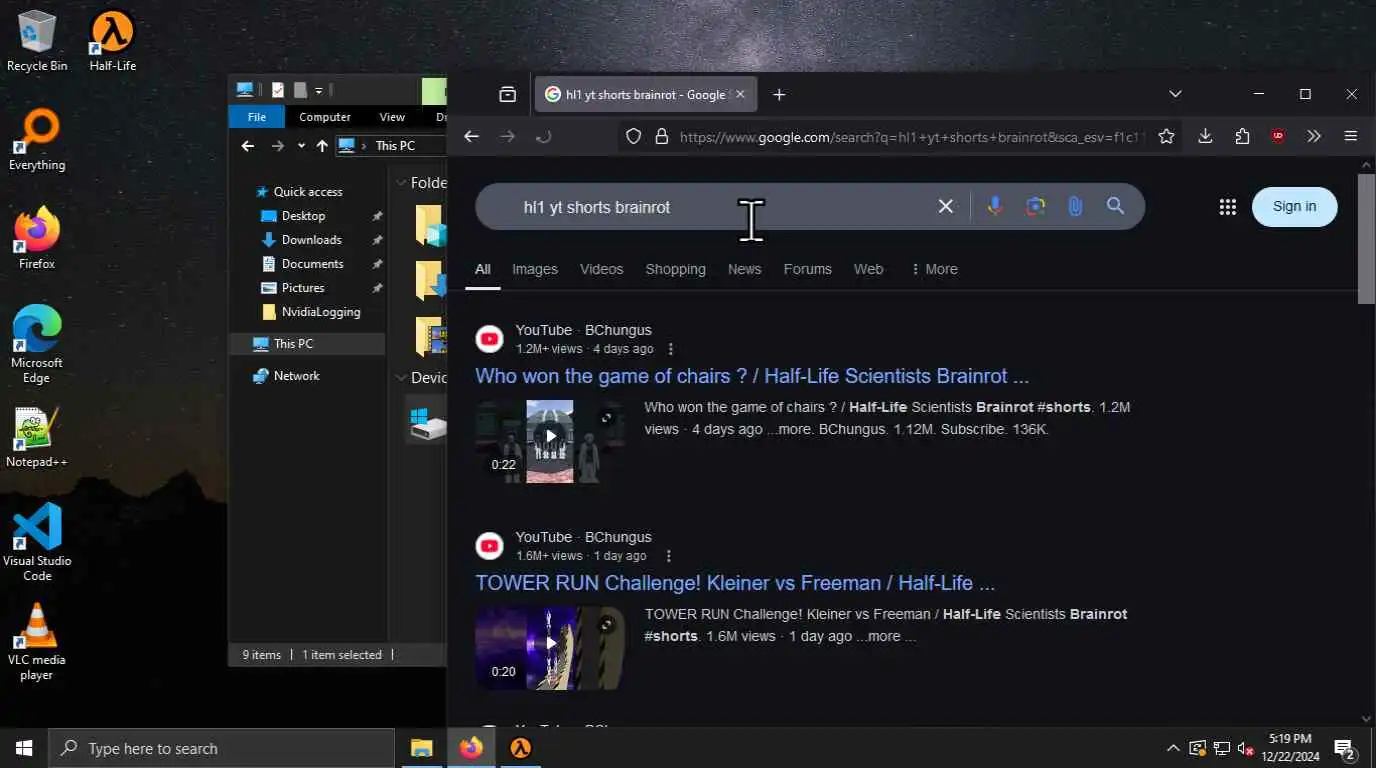The width and height of the screenshot is (1376, 768).
Task: Show more Firefox toolbar tools
Action: pos(1314,137)
